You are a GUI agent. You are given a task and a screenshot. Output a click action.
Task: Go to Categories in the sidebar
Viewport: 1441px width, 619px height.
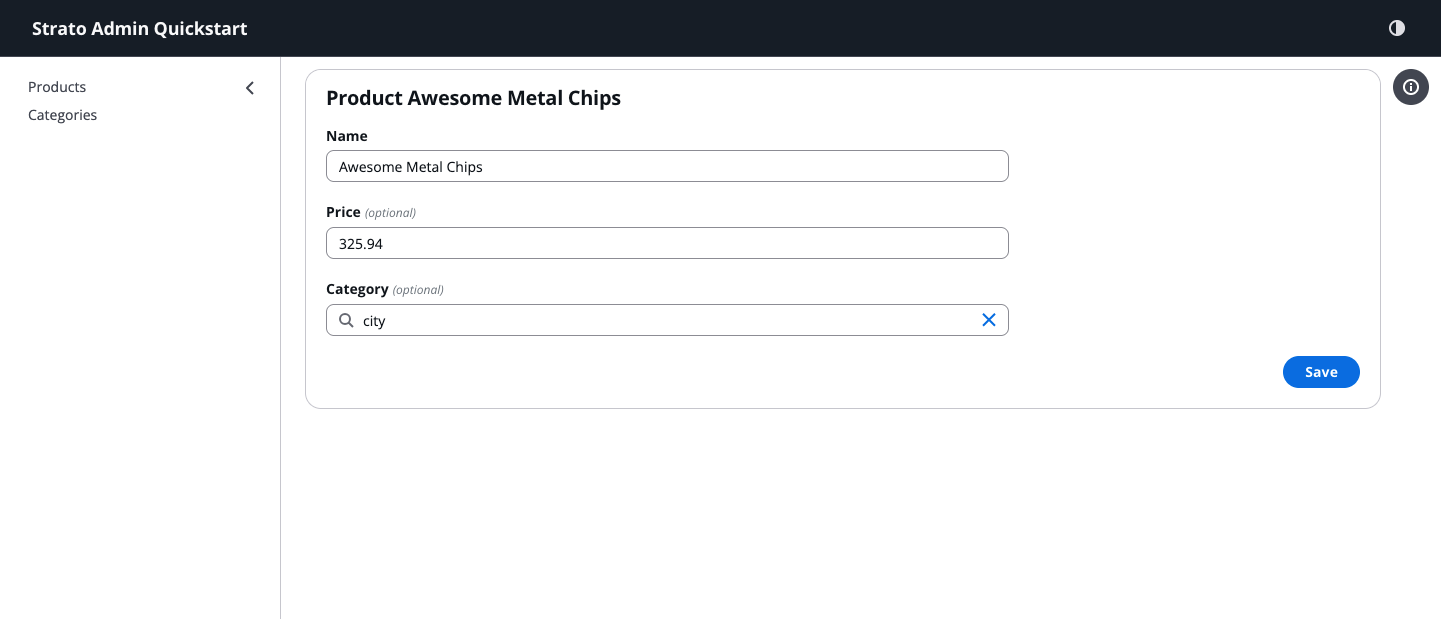click(x=62, y=115)
